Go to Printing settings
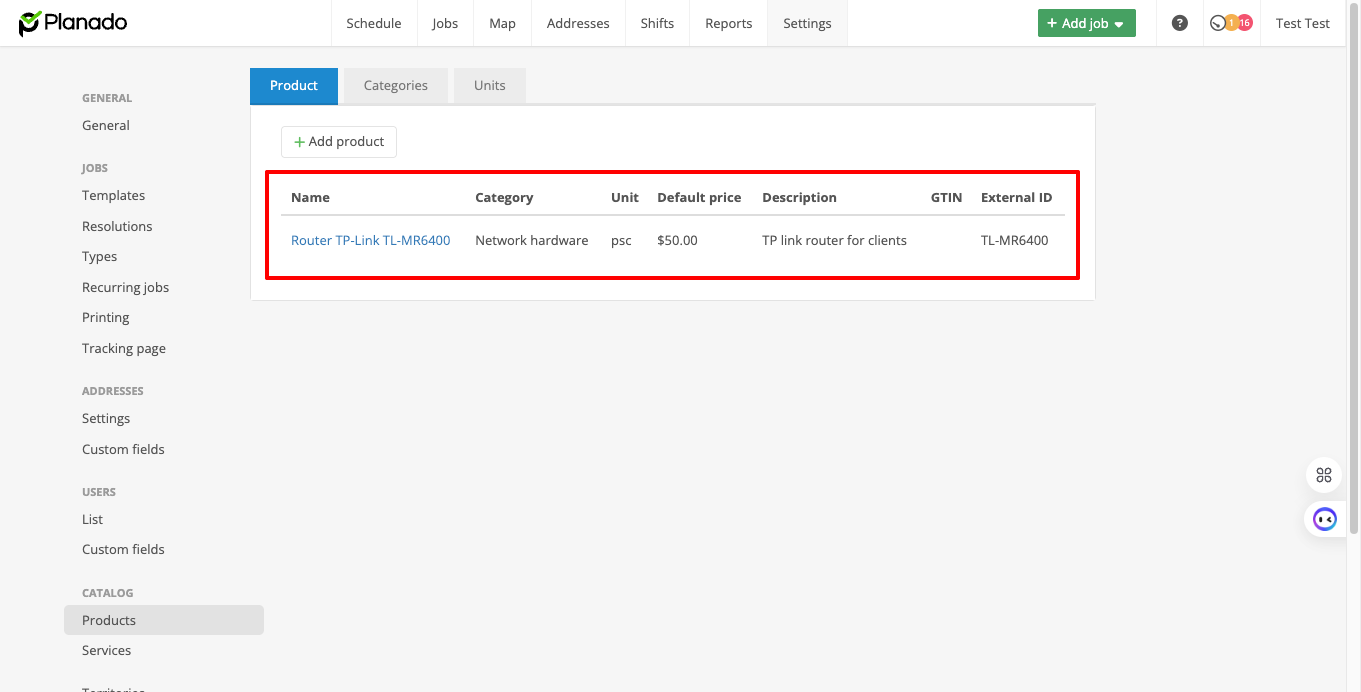1361x692 pixels. [x=105, y=317]
